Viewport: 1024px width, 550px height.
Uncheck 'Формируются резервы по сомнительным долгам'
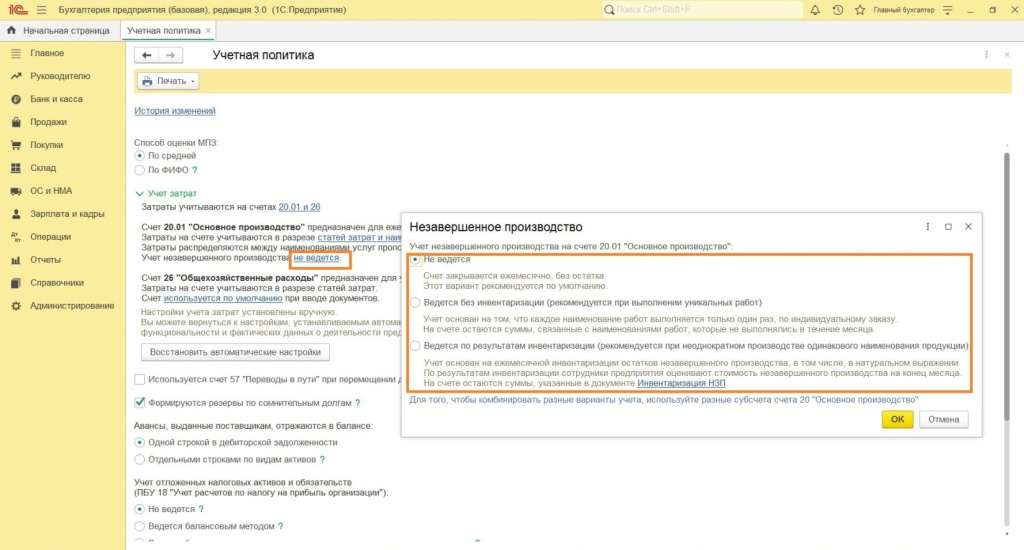(140, 402)
